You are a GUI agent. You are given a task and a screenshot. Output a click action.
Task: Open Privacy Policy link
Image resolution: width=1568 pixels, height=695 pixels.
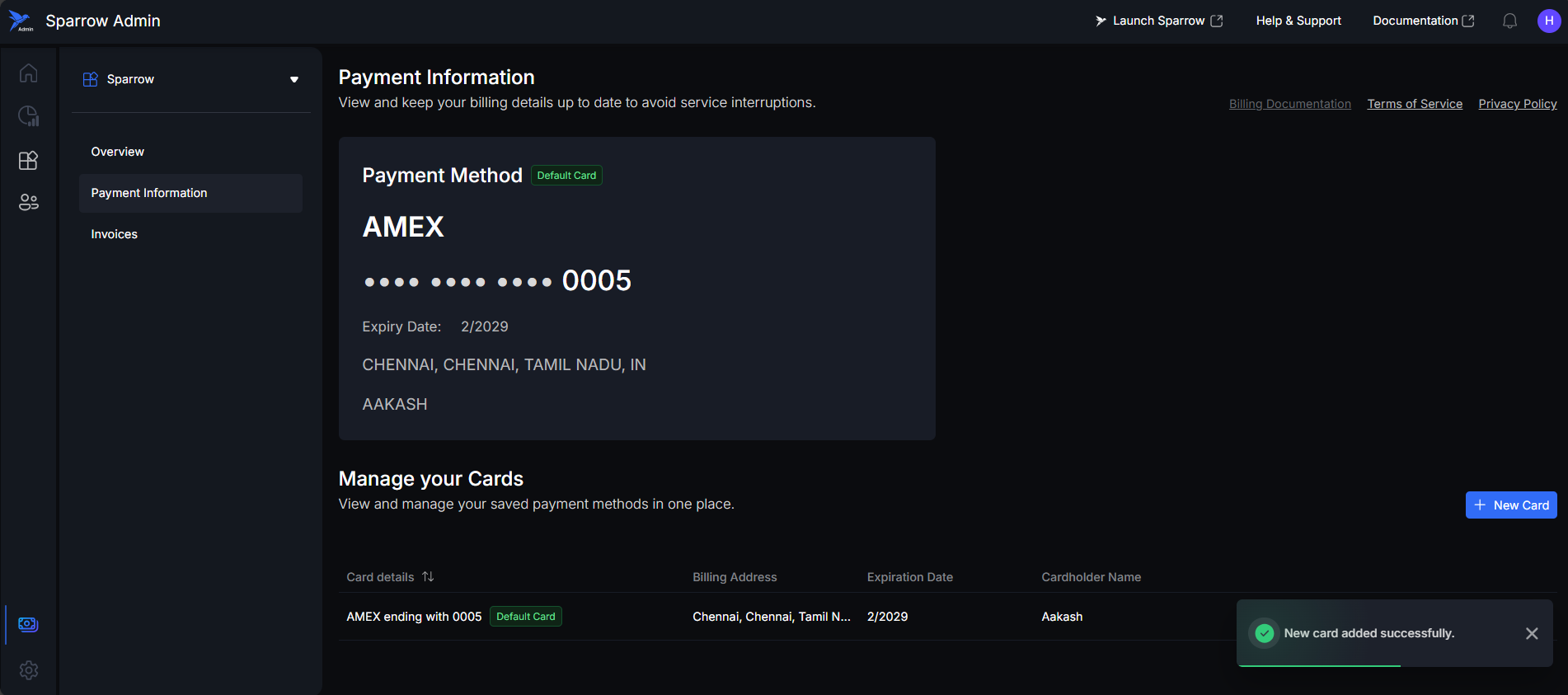[1517, 104]
